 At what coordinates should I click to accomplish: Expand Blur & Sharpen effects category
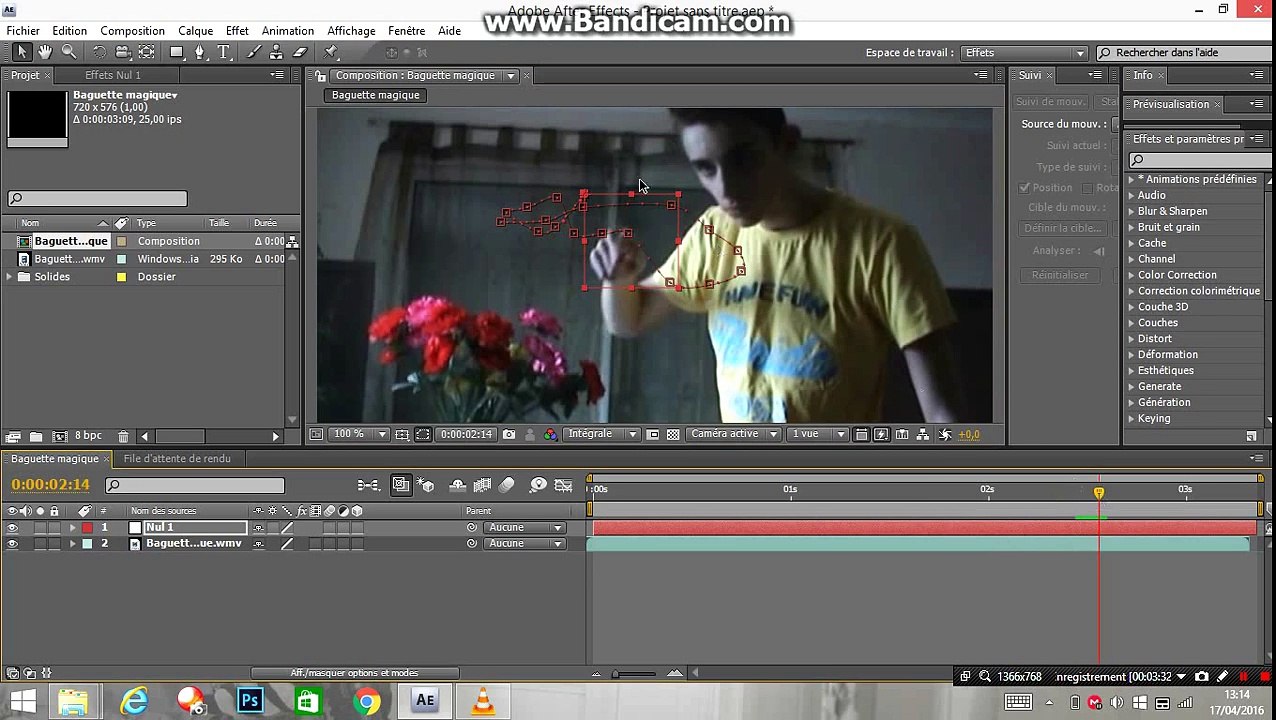[x=1131, y=211]
